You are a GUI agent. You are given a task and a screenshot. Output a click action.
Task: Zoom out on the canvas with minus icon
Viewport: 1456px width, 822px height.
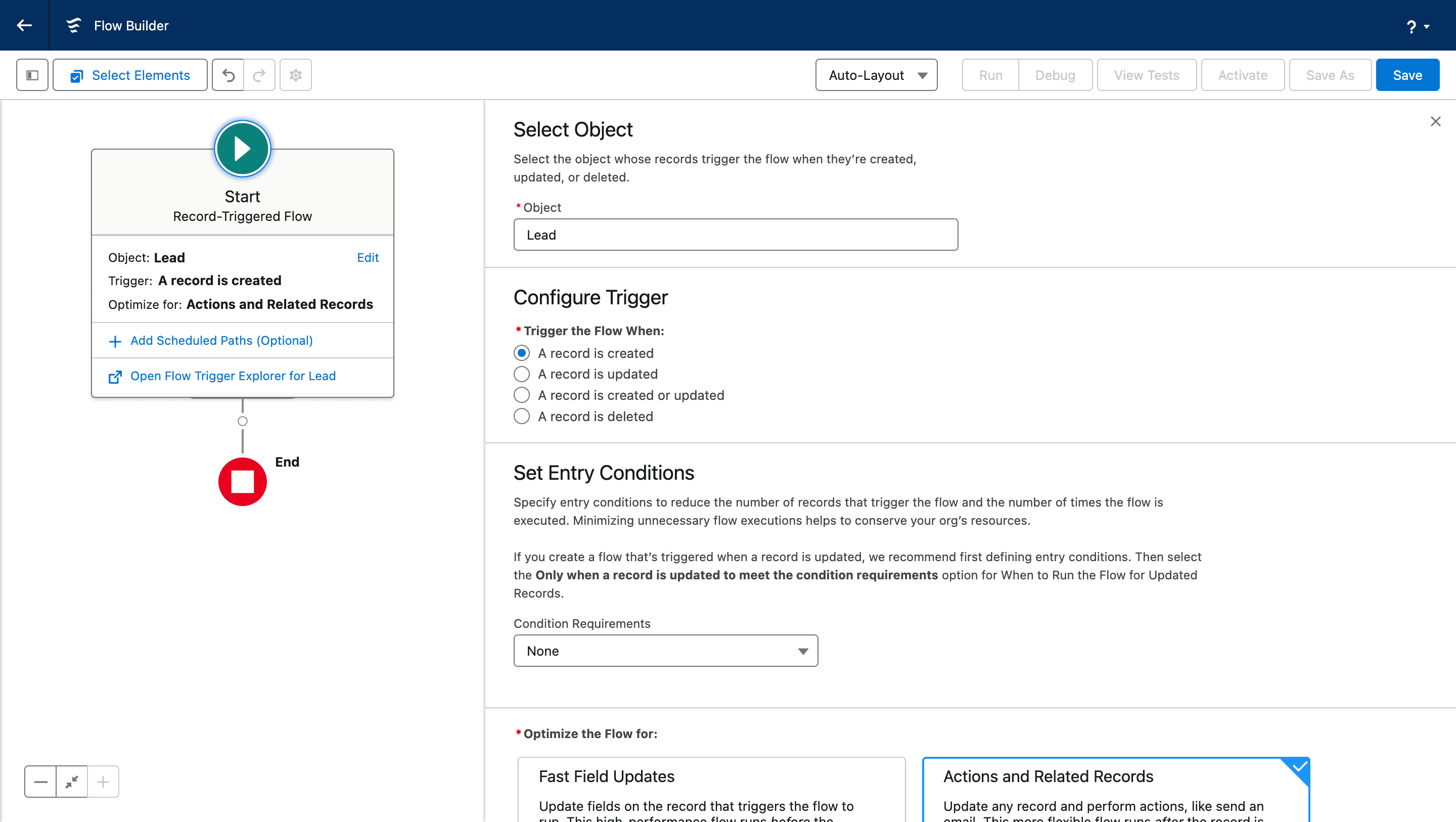(x=40, y=781)
